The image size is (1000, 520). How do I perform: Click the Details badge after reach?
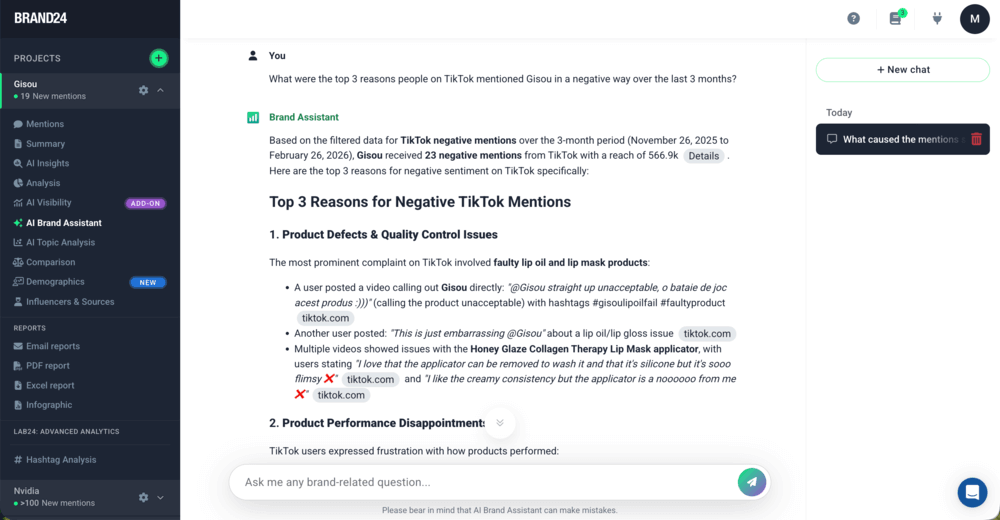click(x=703, y=156)
